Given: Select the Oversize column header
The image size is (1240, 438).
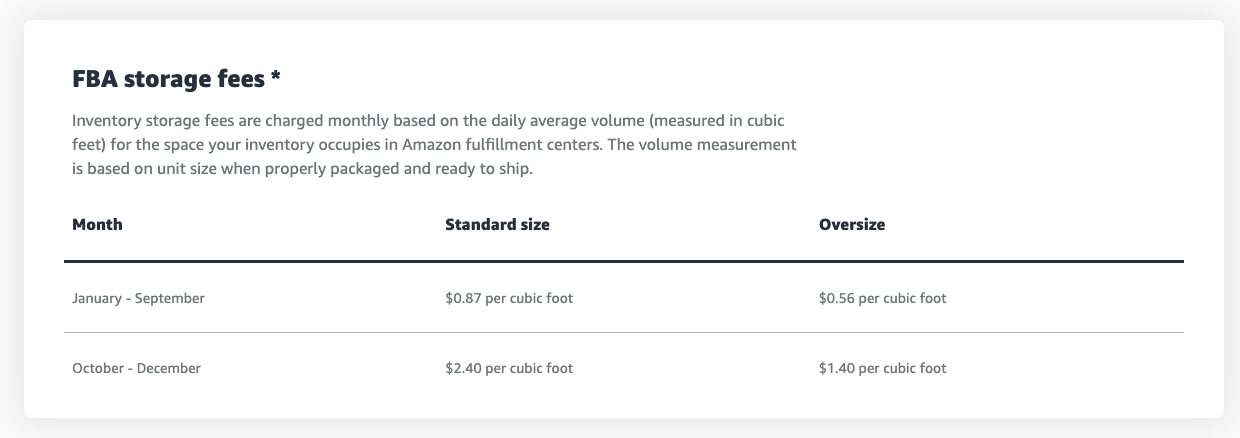Looking at the screenshot, I should [852, 225].
